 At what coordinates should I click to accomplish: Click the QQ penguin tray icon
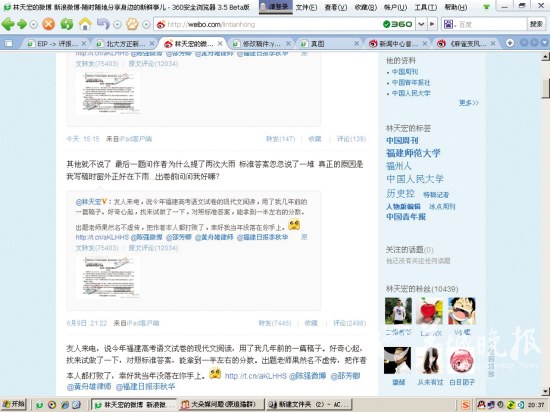tap(481, 405)
